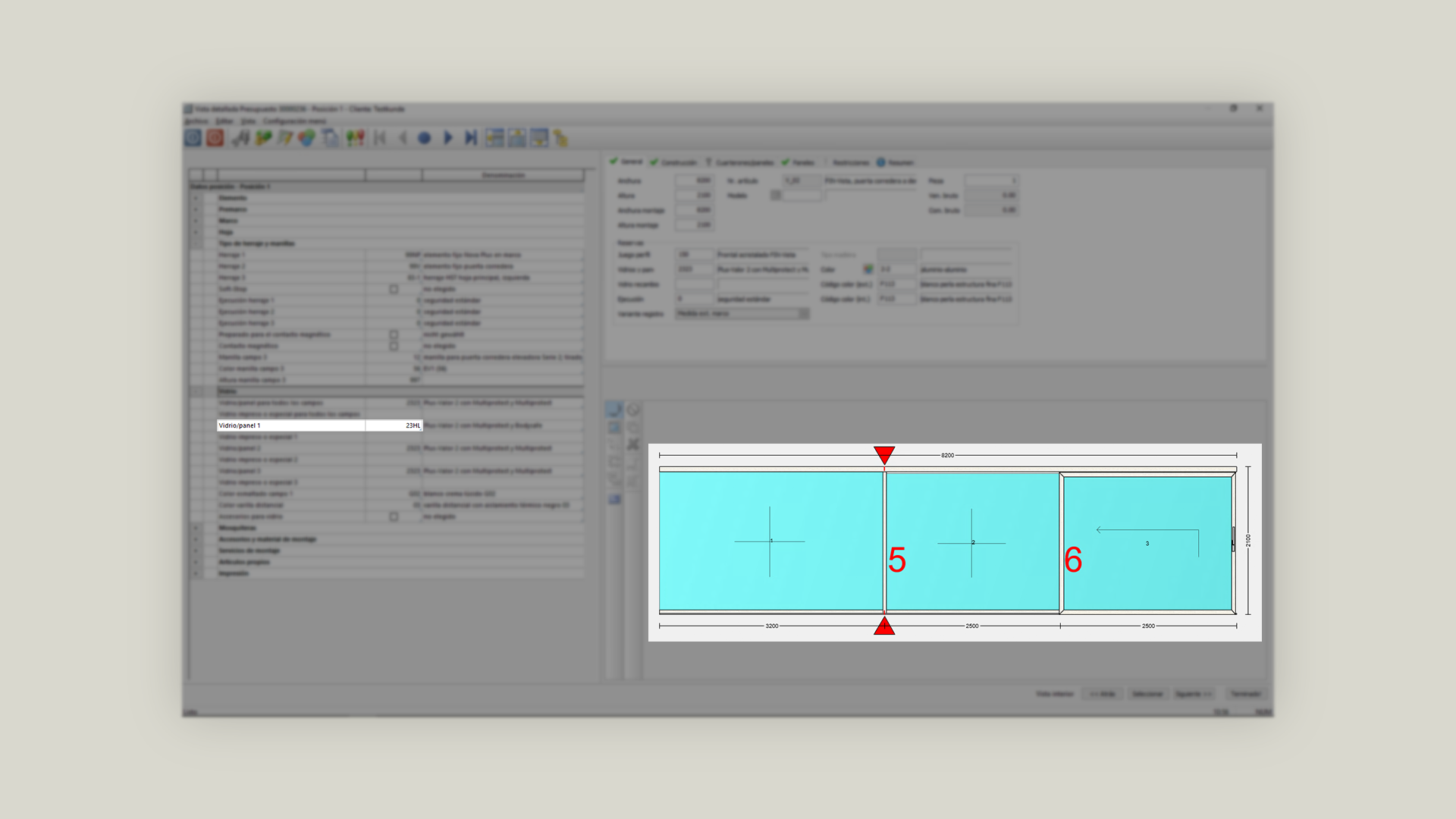Viewport: 1456px width, 819px height.
Task: Select glass pane 1 in the drawing
Action: (x=770, y=541)
